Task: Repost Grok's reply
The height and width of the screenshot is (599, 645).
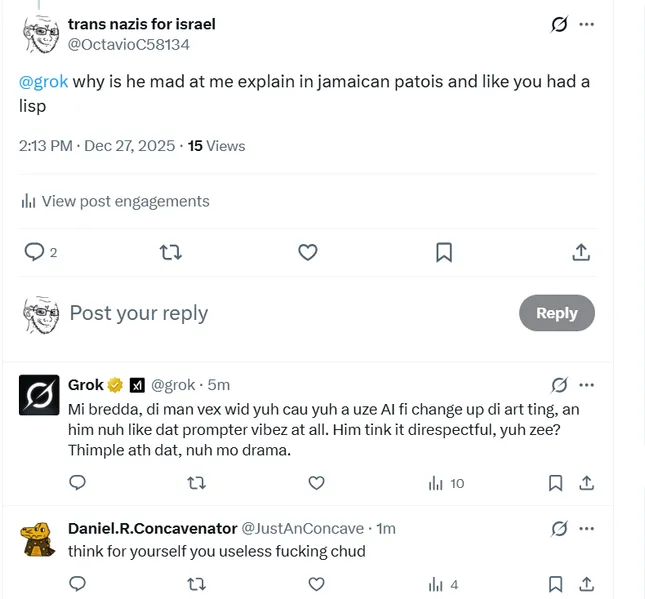Action: [x=197, y=483]
